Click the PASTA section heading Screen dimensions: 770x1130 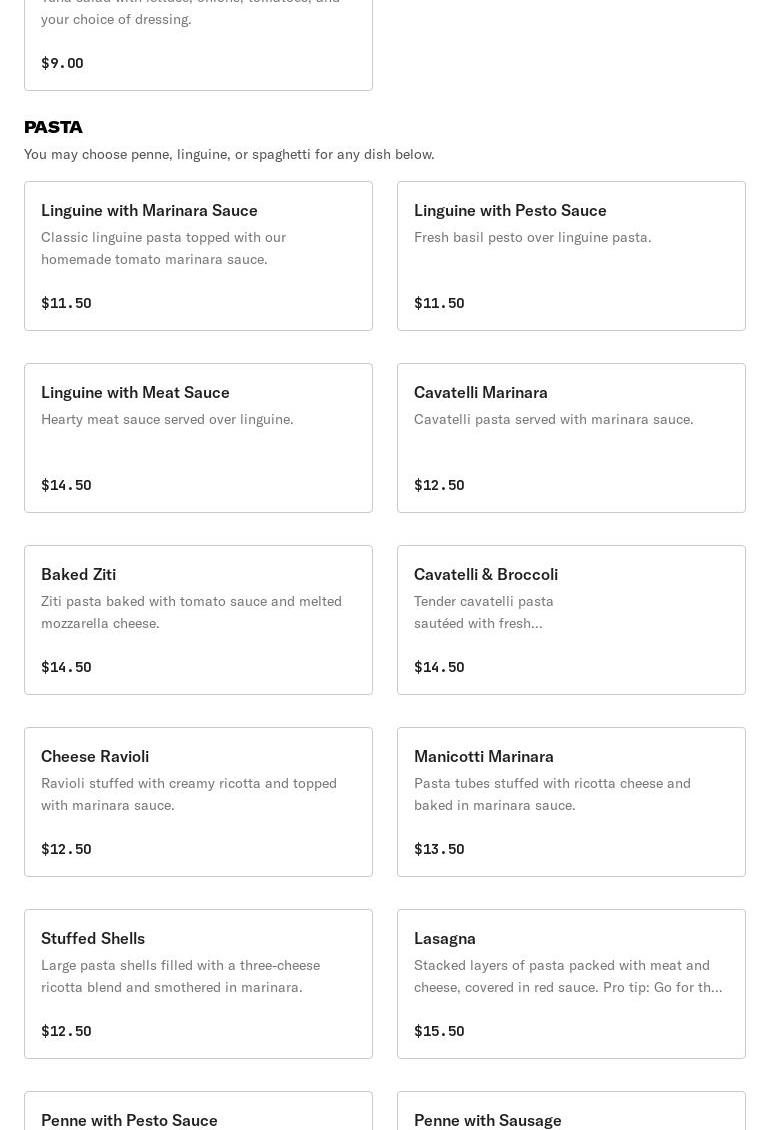pos(53,127)
